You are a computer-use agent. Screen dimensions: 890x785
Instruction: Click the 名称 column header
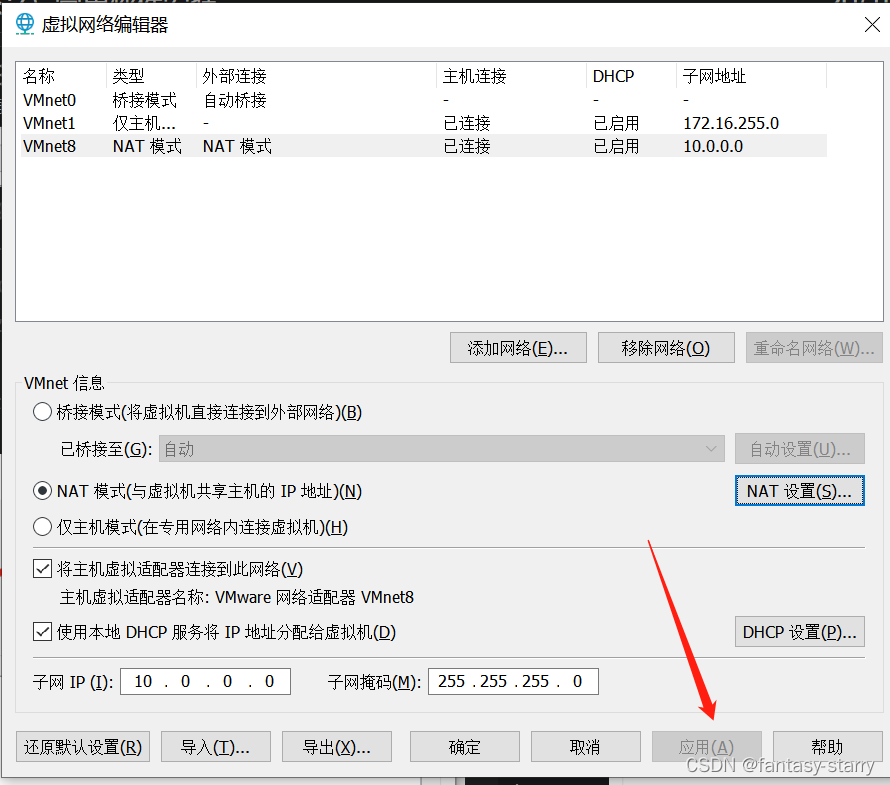pos(61,75)
